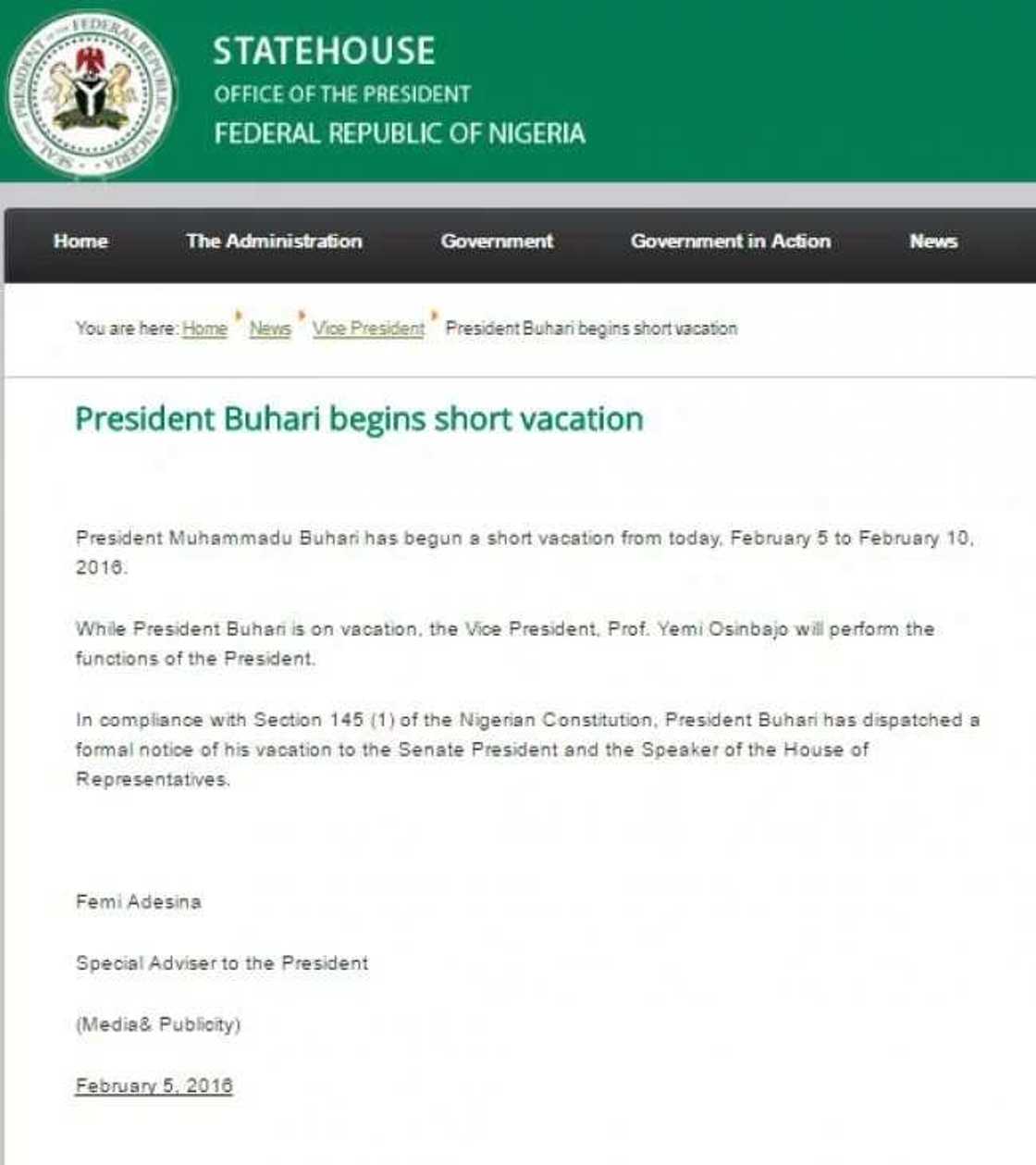Select News in the navigation bar

coord(933,242)
